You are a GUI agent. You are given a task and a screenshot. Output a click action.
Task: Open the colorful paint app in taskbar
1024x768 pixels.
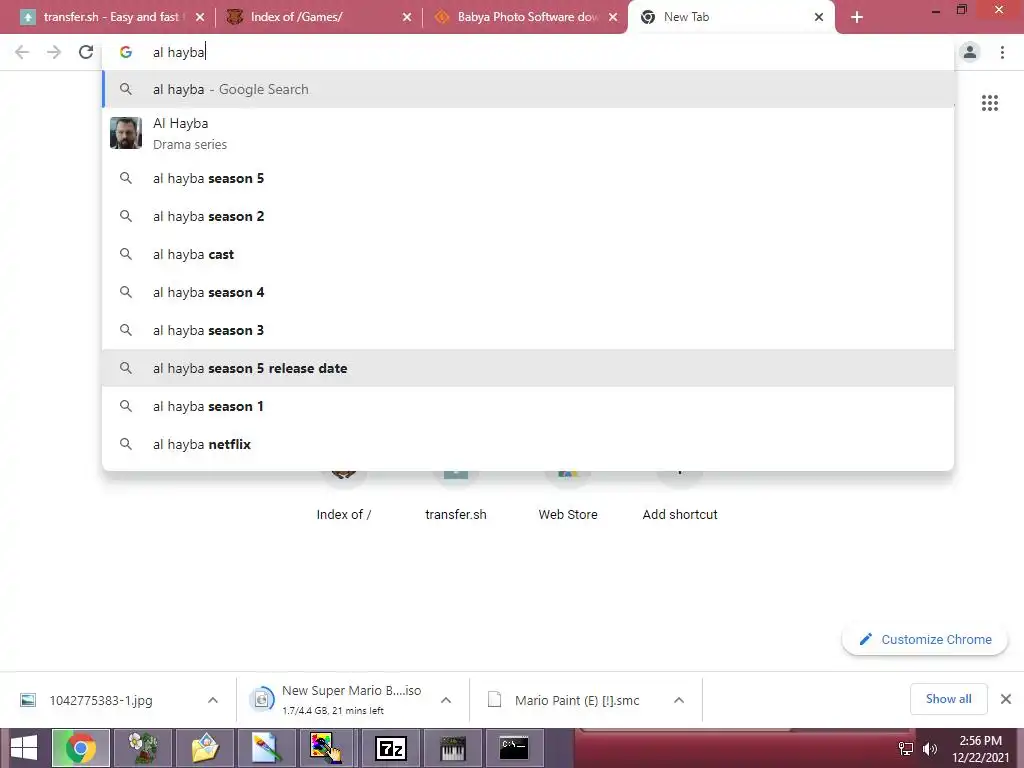[326, 748]
